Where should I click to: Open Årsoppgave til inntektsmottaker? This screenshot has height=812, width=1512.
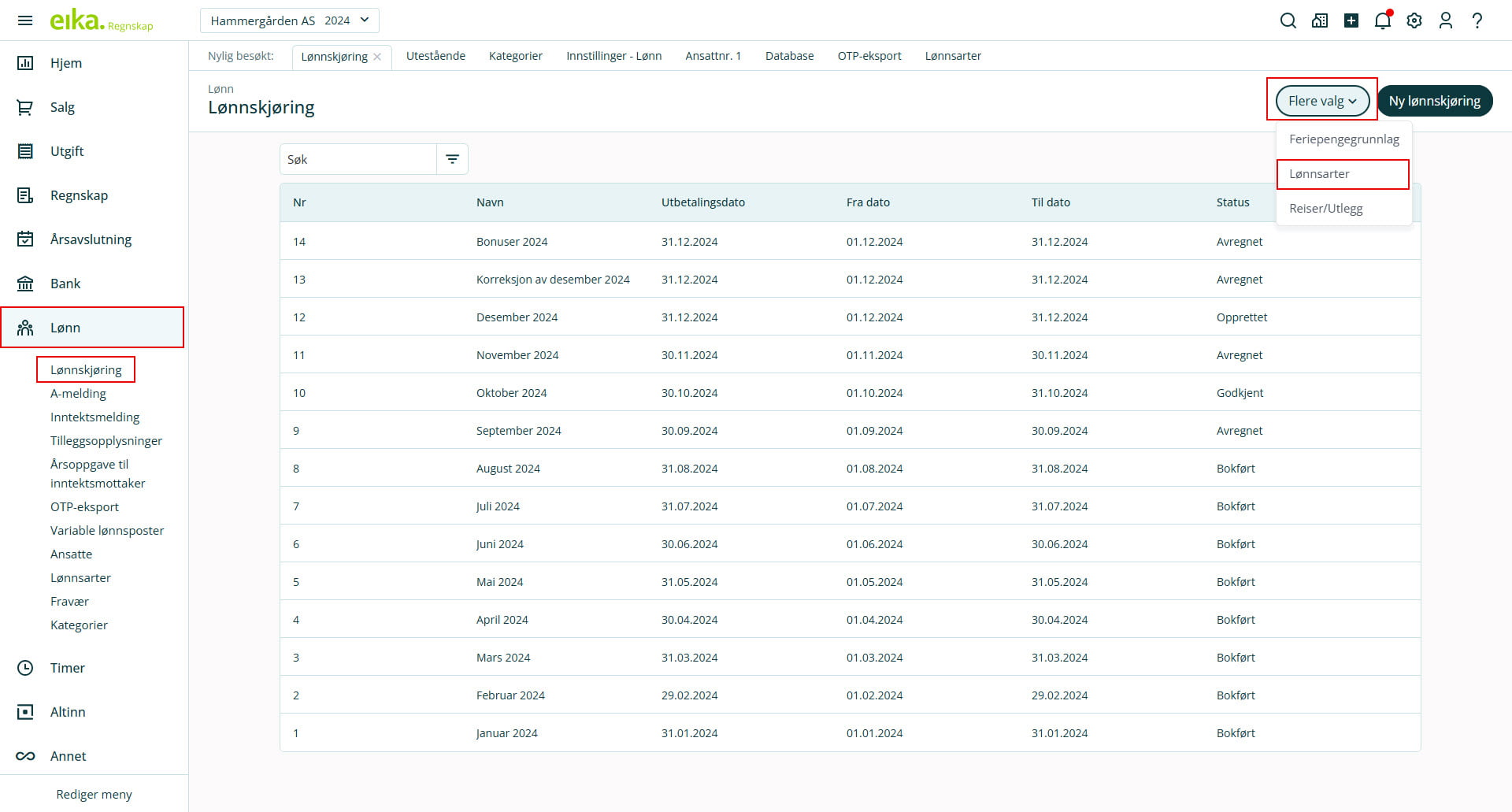[x=98, y=474]
